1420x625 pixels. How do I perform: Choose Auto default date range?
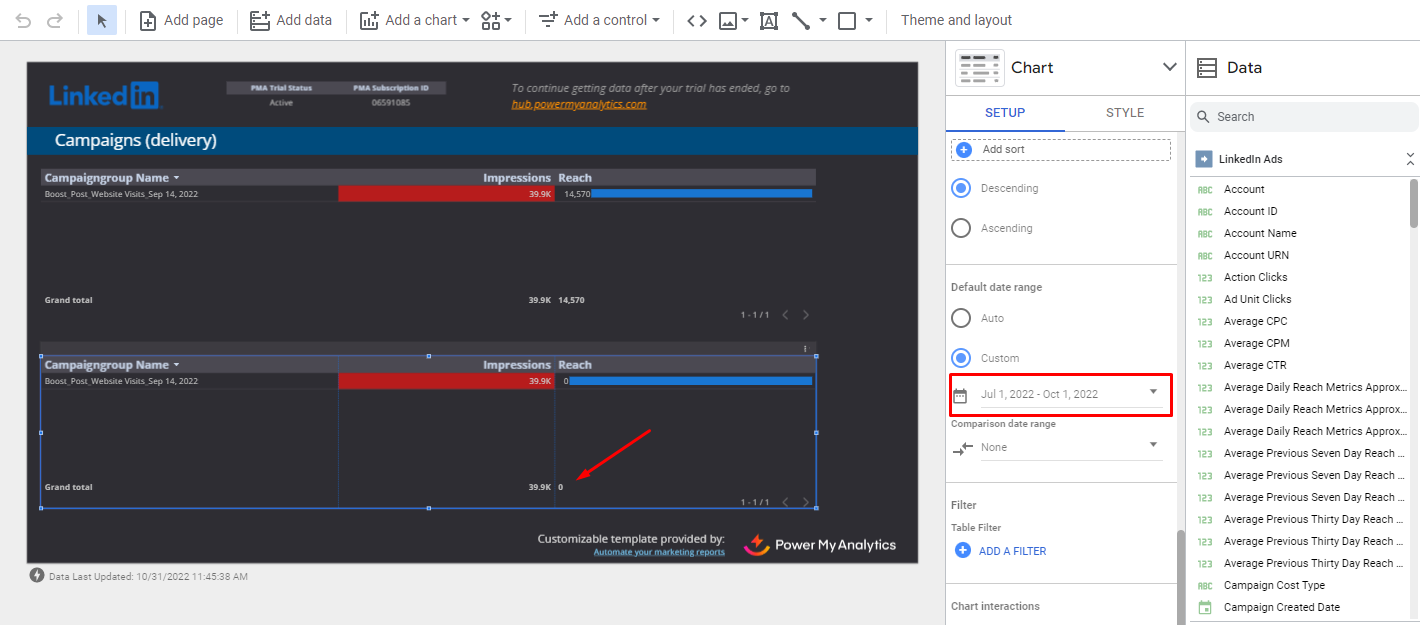pos(961,318)
